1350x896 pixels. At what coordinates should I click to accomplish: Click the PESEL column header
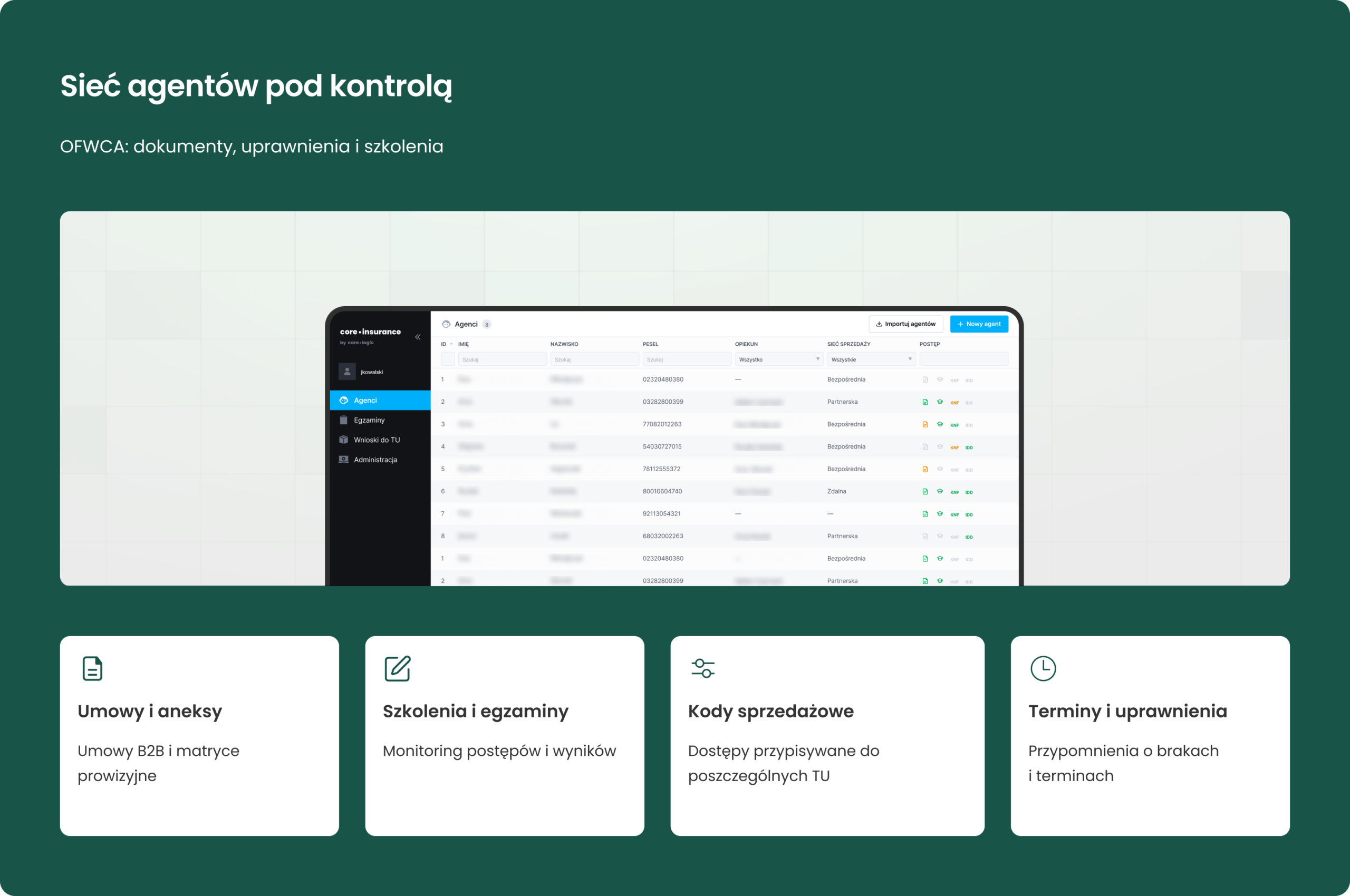651,344
